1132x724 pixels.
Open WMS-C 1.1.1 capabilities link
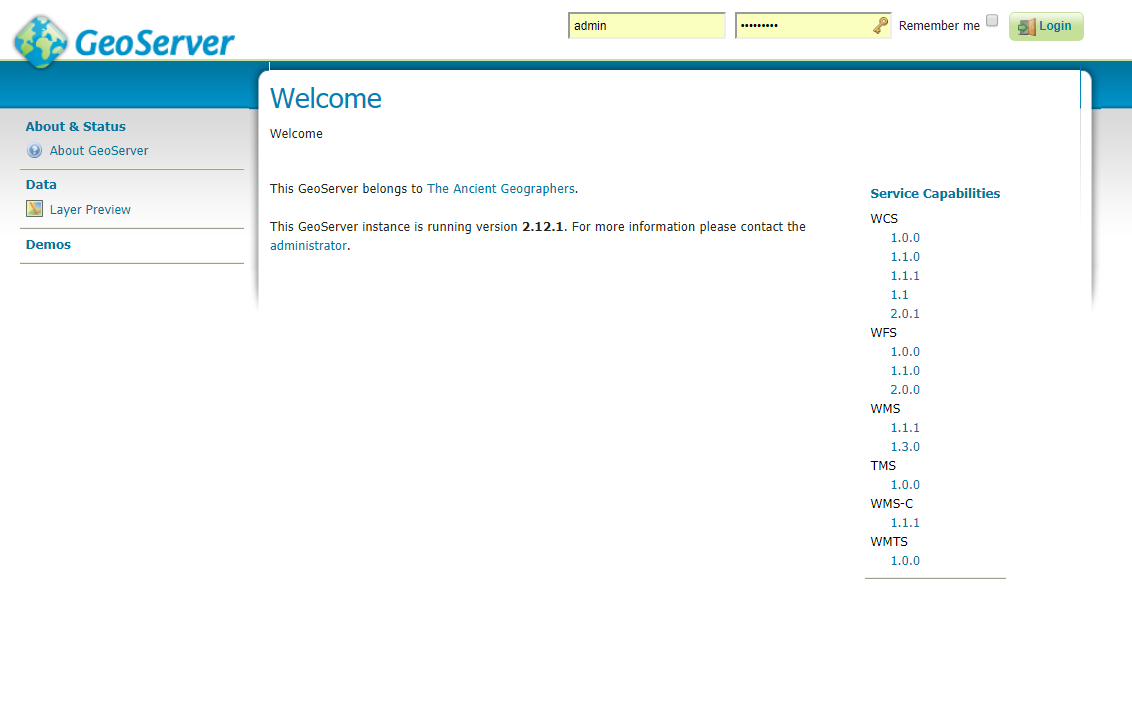pyautogui.click(x=905, y=523)
